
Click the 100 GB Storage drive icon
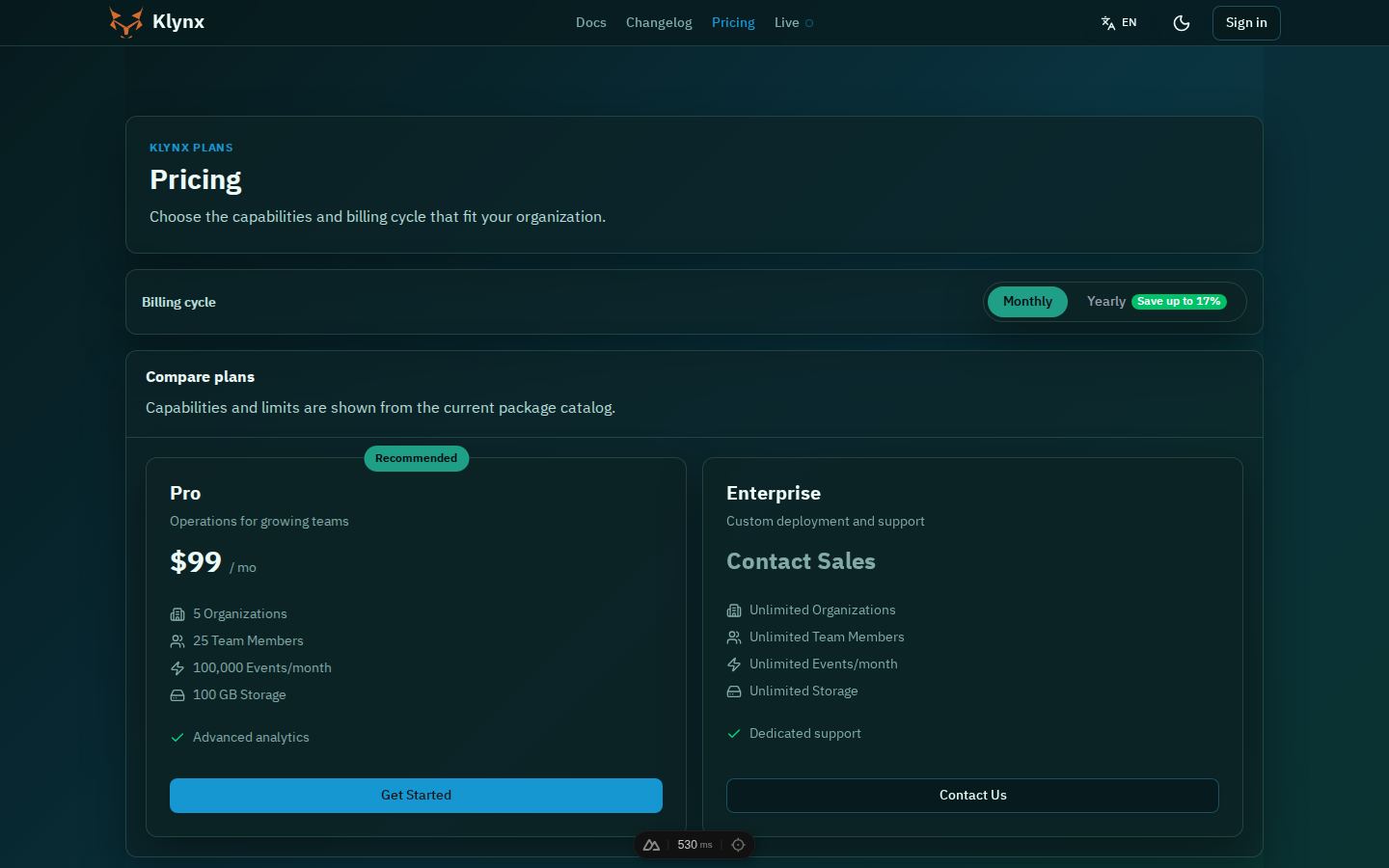point(177,695)
